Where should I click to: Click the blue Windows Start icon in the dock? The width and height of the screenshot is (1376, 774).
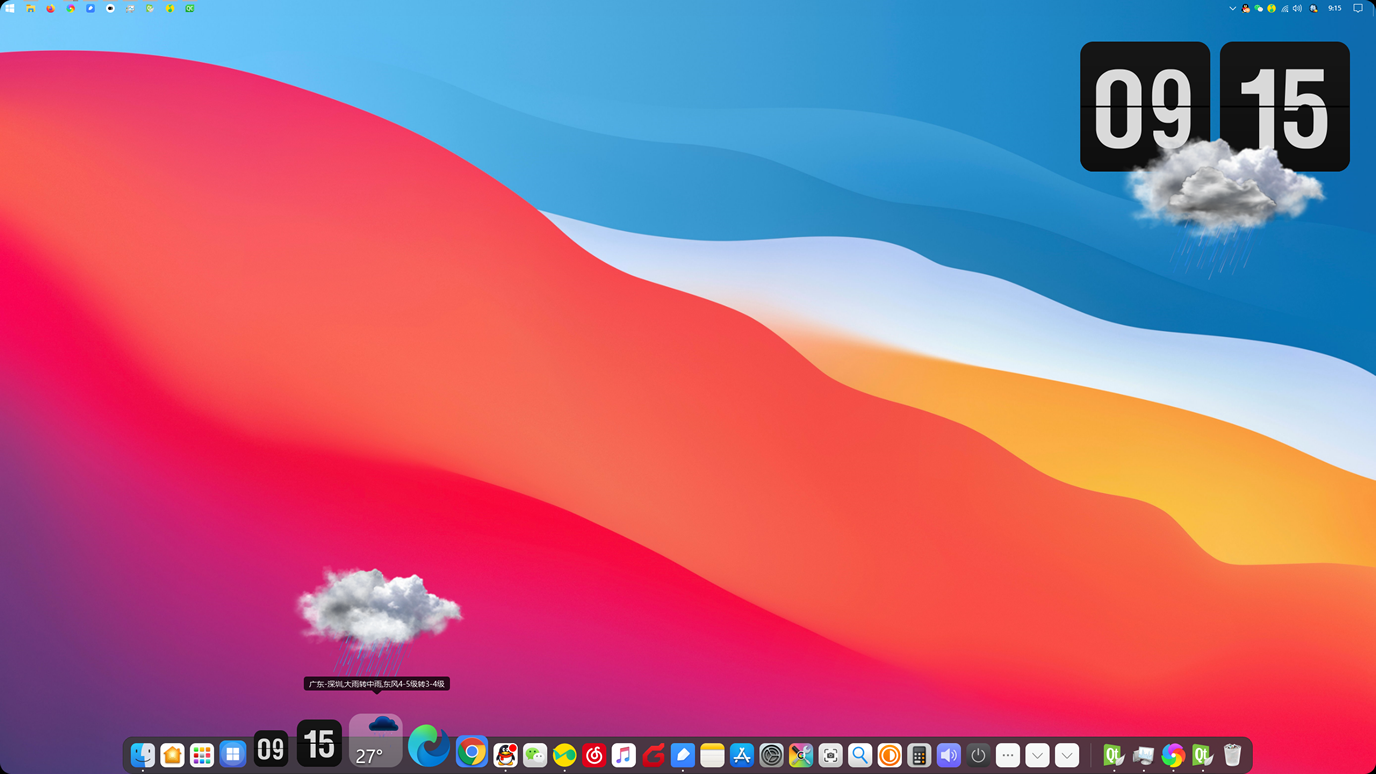tap(232, 755)
